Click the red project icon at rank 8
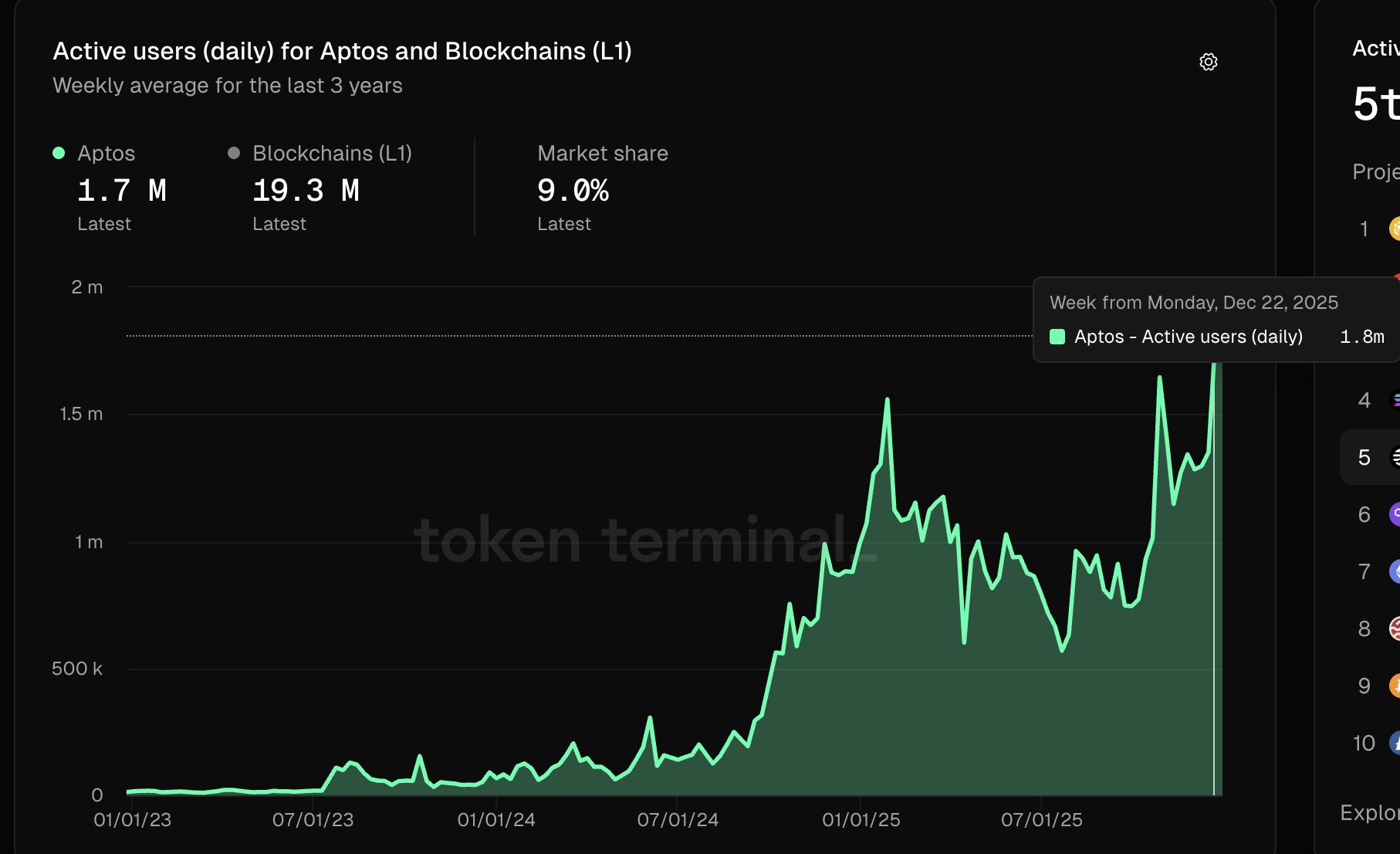Viewport: 1400px width, 854px height. coord(1395,629)
